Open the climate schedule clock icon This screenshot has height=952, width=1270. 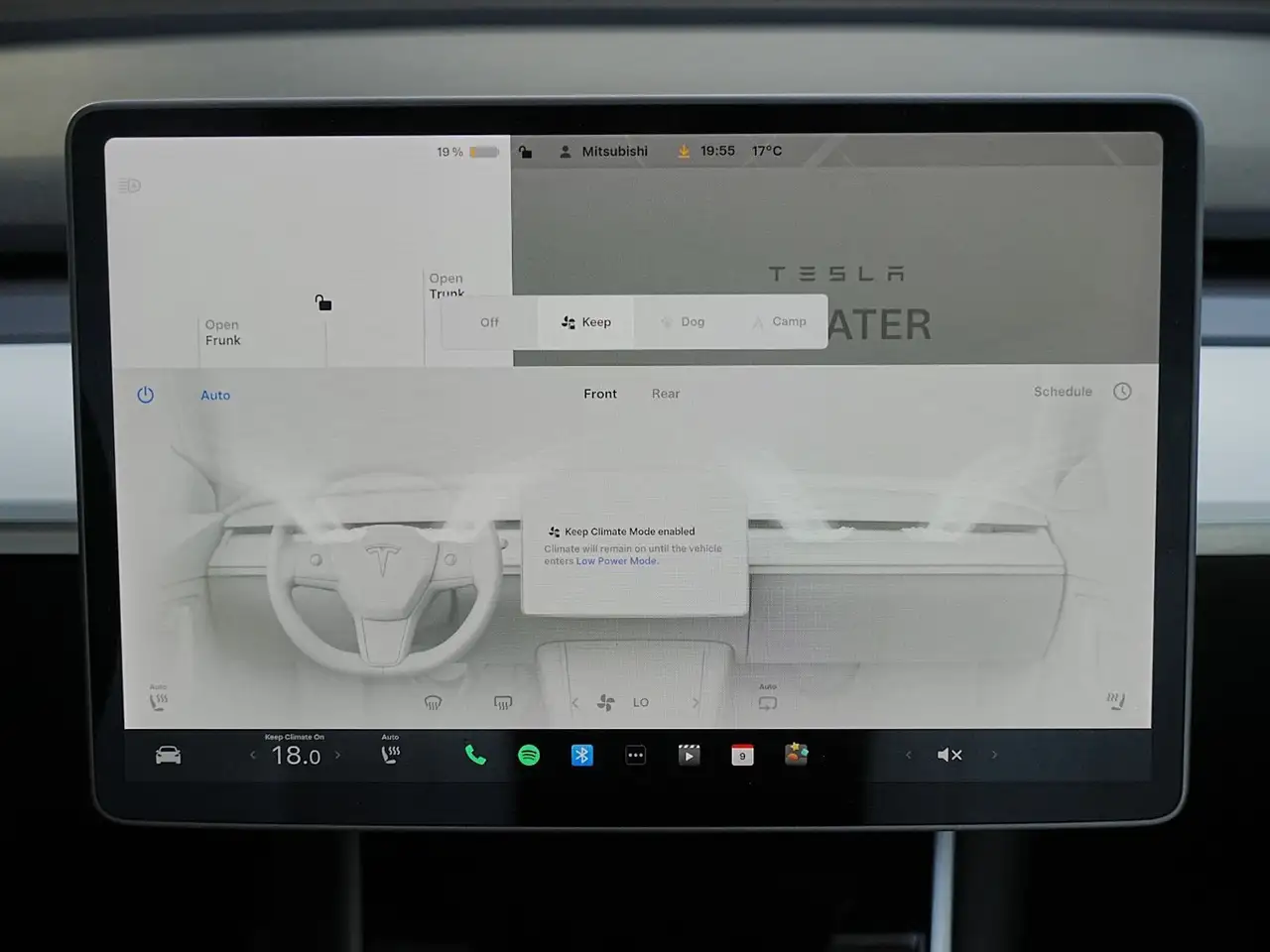coord(1122,392)
